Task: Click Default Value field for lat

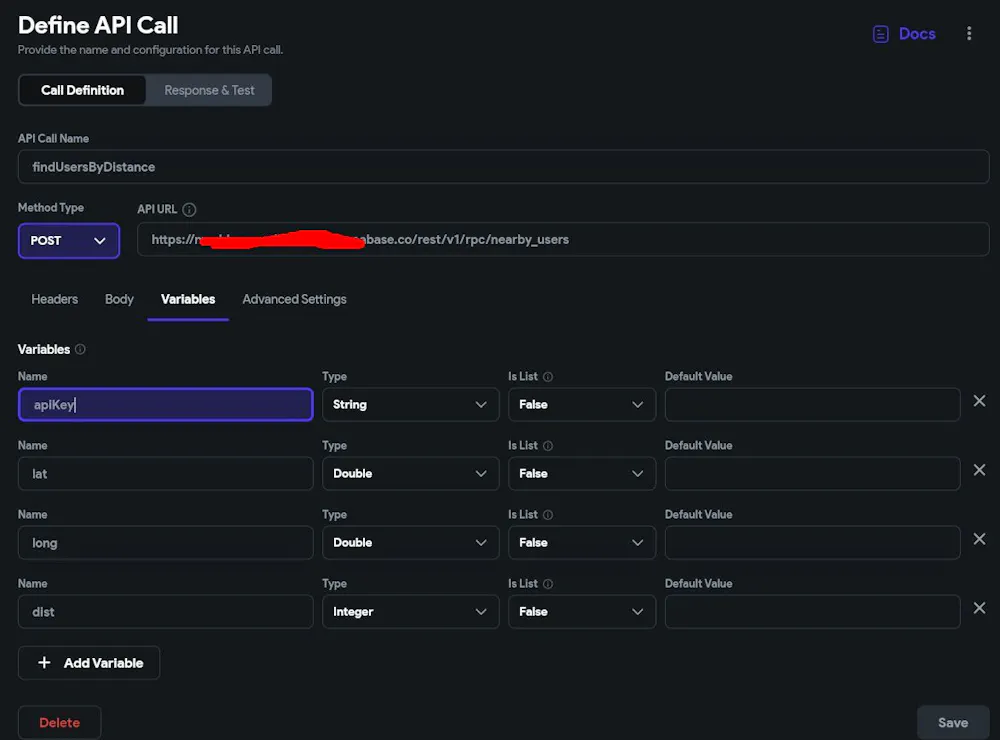Action: click(812, 473)
